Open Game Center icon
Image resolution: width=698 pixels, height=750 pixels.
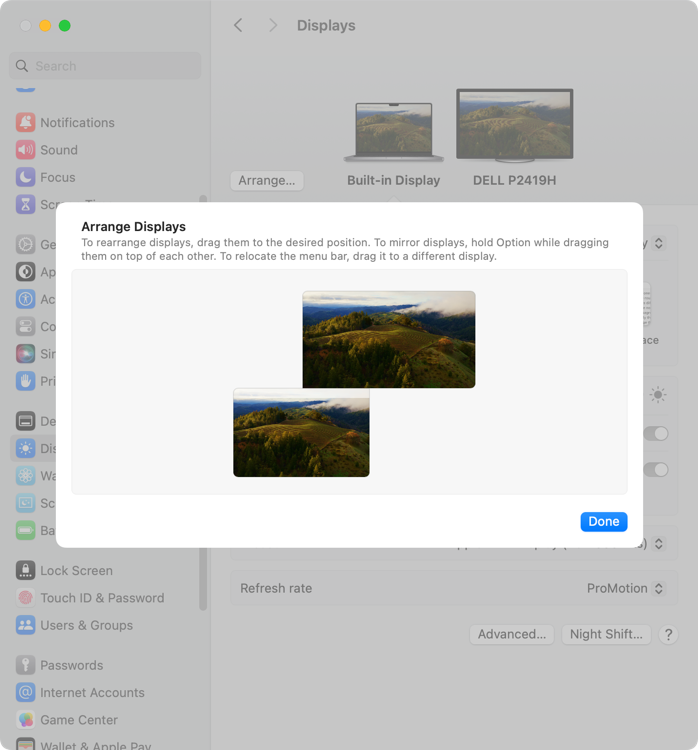tap(25, 719)
